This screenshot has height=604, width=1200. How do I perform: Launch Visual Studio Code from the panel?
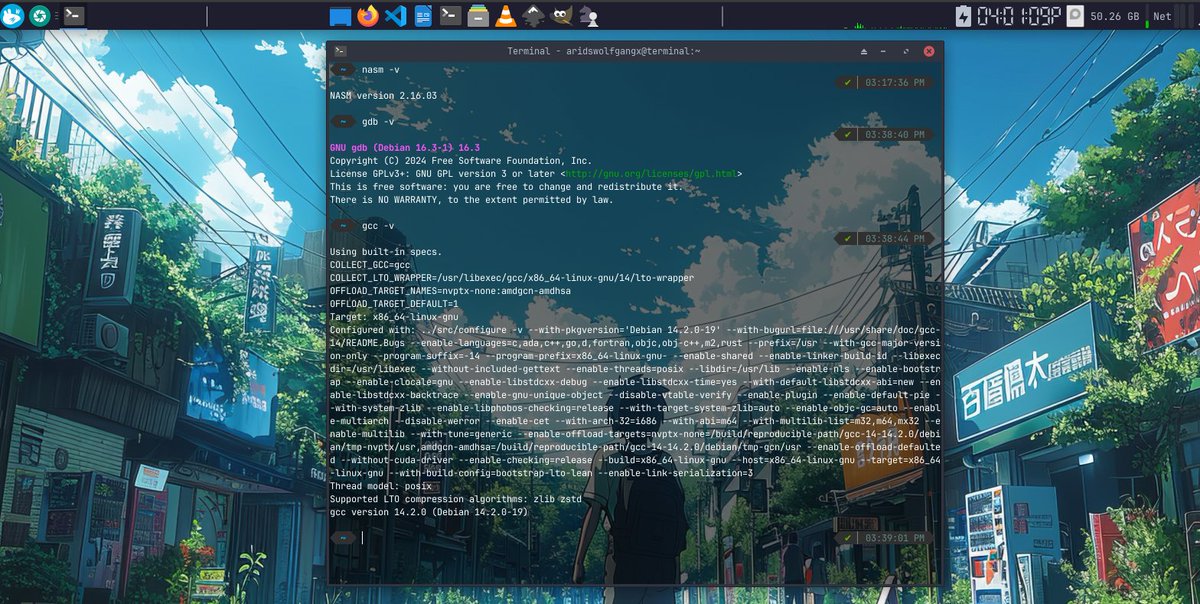tap(395, 15)
